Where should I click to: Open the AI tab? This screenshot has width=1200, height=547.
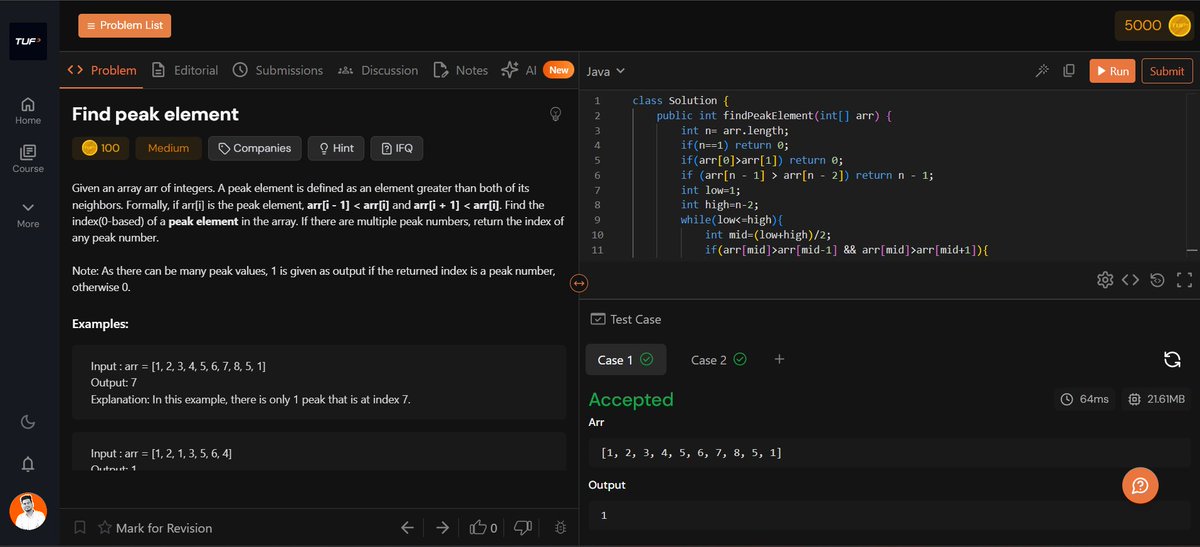tap(536, 70)
